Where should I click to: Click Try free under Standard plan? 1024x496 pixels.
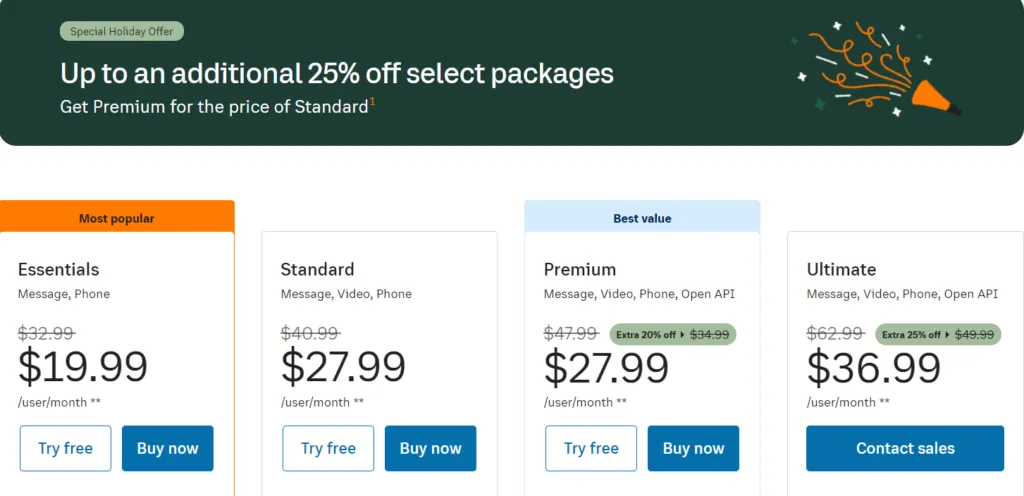328,448
